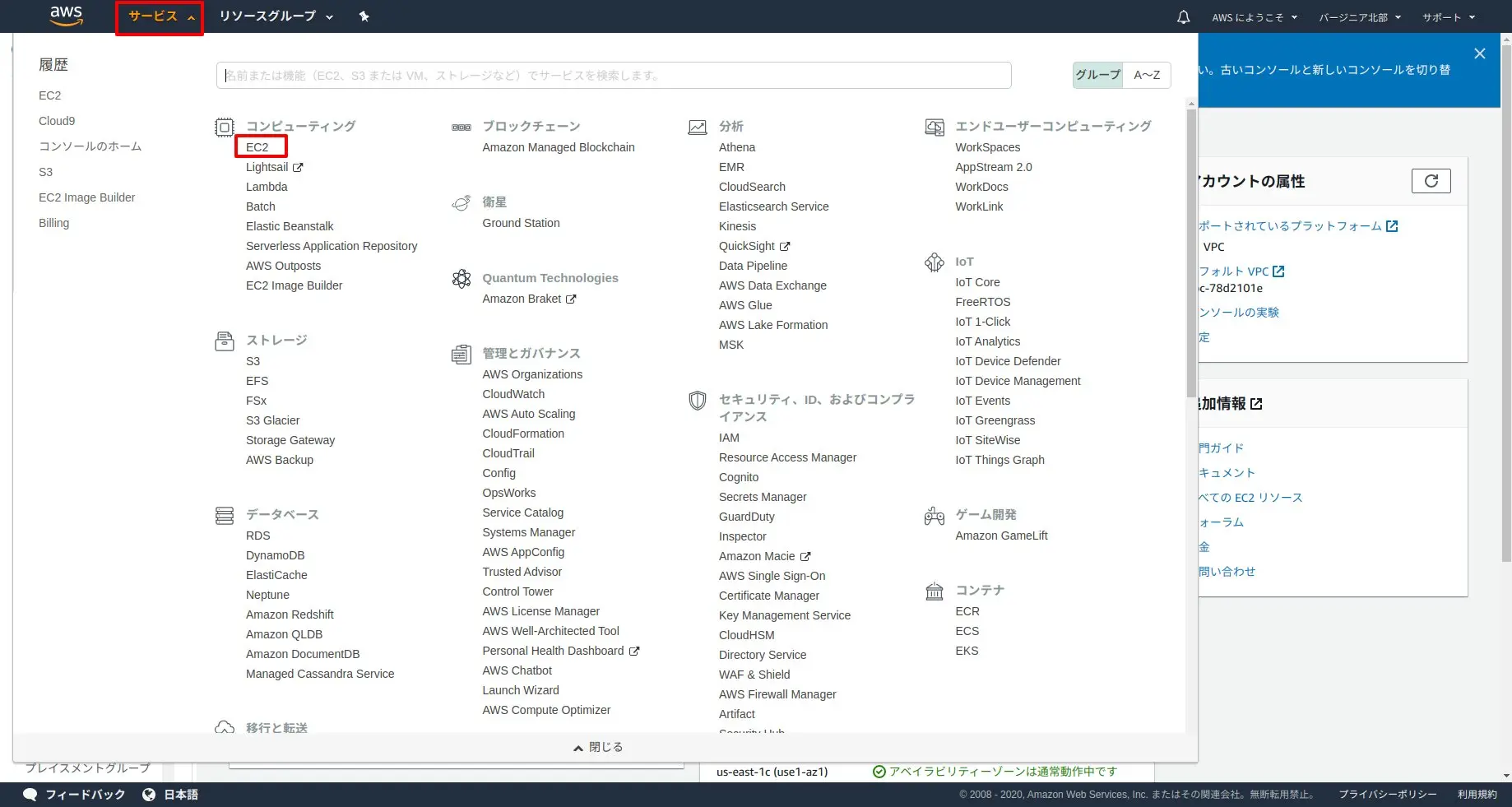Open WorkSpaces service link

coord(987,147)
